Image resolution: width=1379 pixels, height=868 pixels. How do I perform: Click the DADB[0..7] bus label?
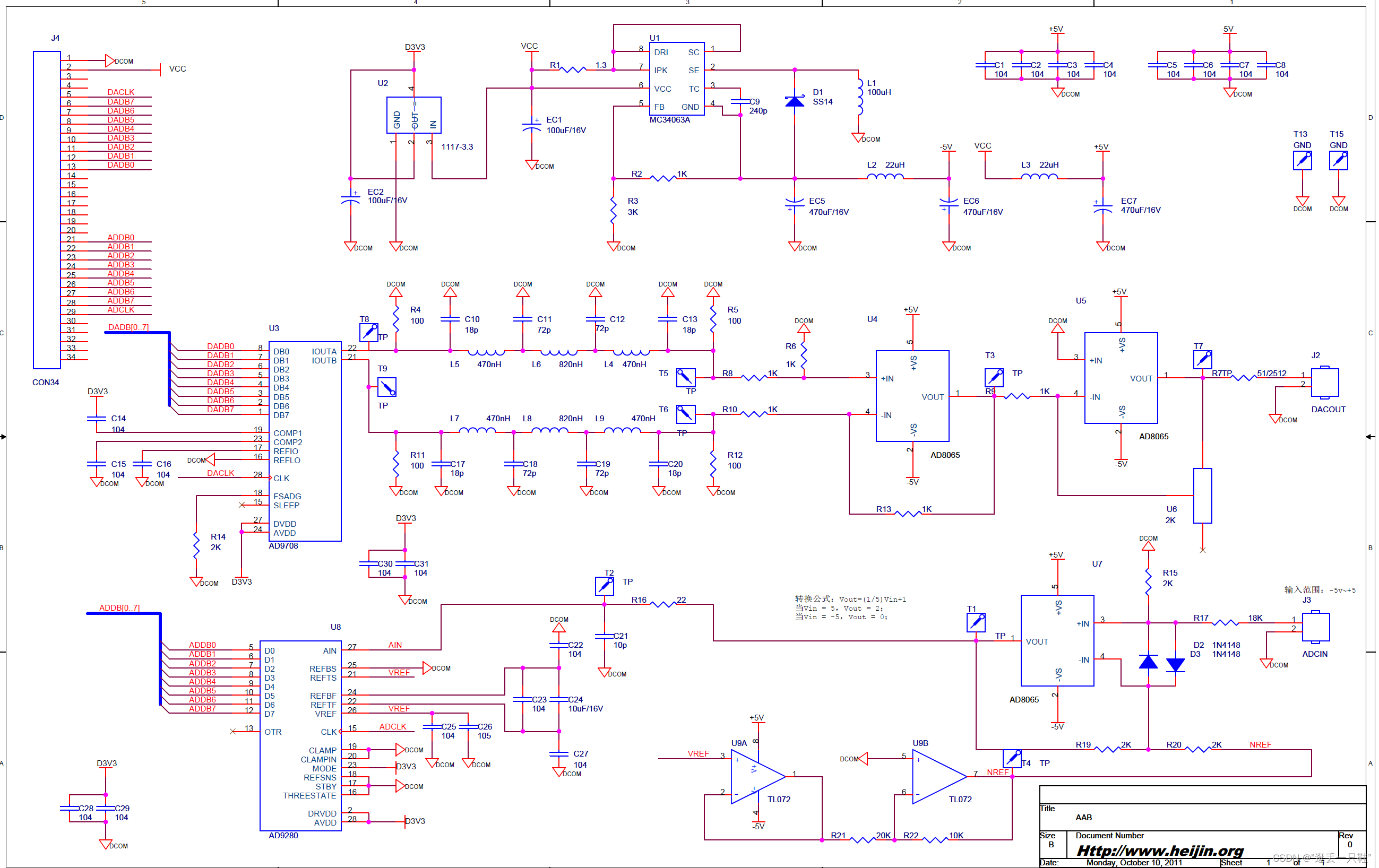pyautogui.click(x=128, y=327)
